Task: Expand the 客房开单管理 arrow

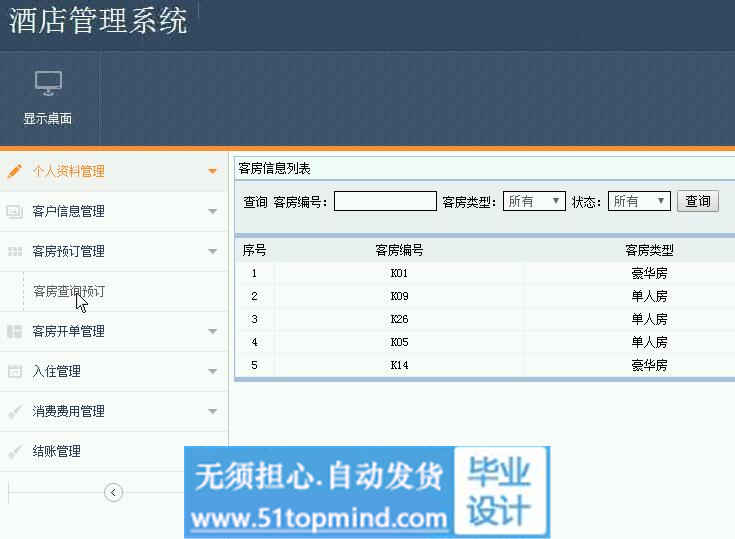Action: tap(212, 331)
